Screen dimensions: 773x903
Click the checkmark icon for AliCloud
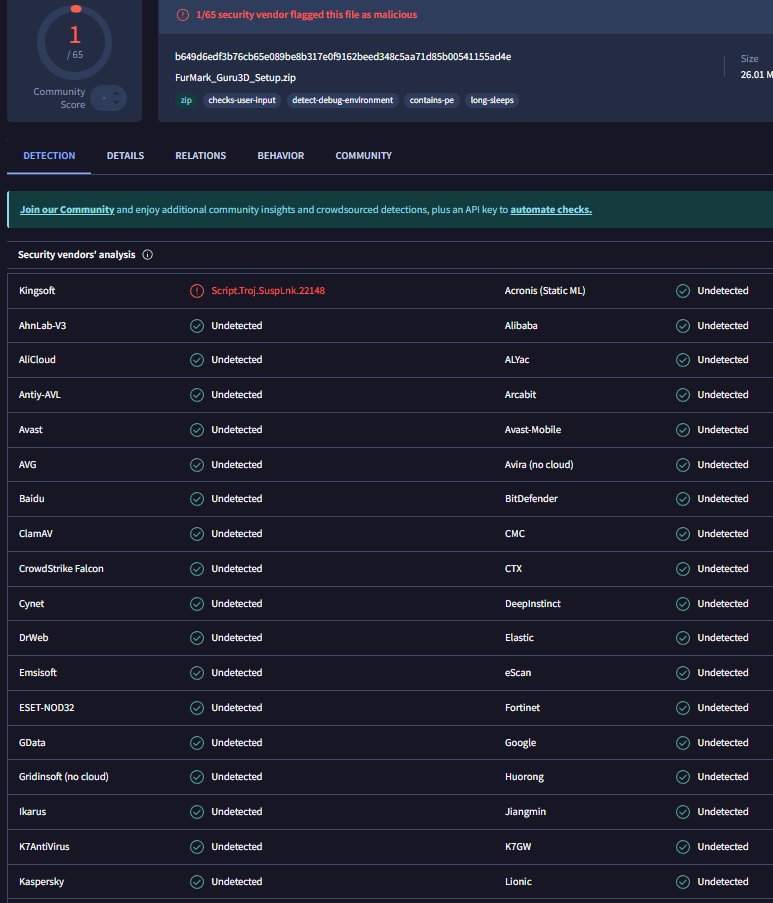pos(197,360)
